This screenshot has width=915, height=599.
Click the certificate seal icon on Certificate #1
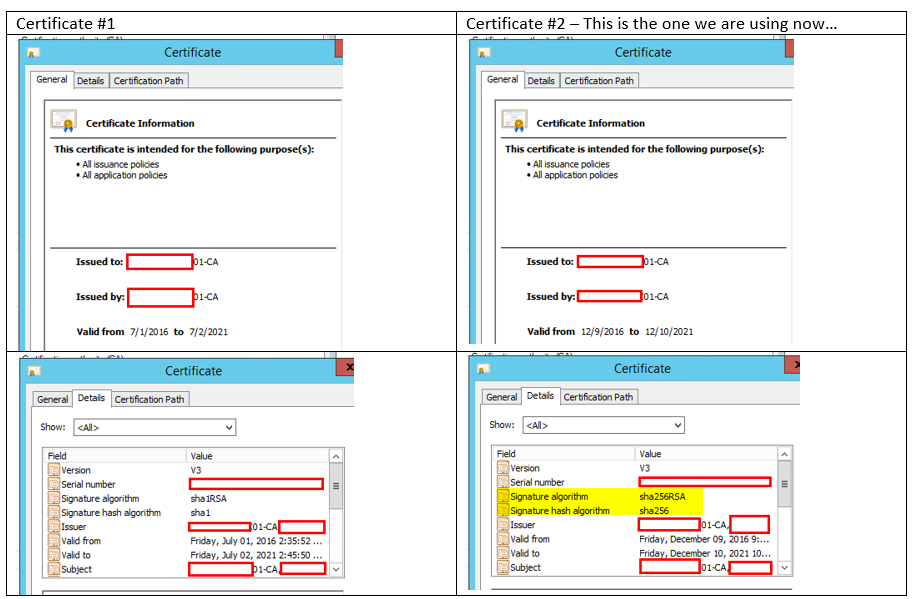pyautogui.click(x=64, y=121)
